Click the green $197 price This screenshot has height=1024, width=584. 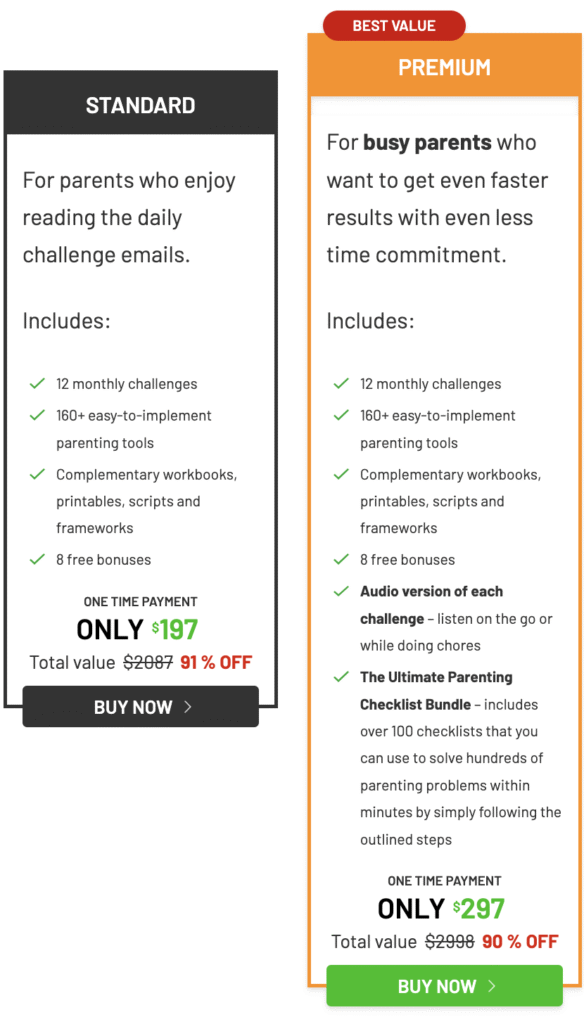[175, 630]
